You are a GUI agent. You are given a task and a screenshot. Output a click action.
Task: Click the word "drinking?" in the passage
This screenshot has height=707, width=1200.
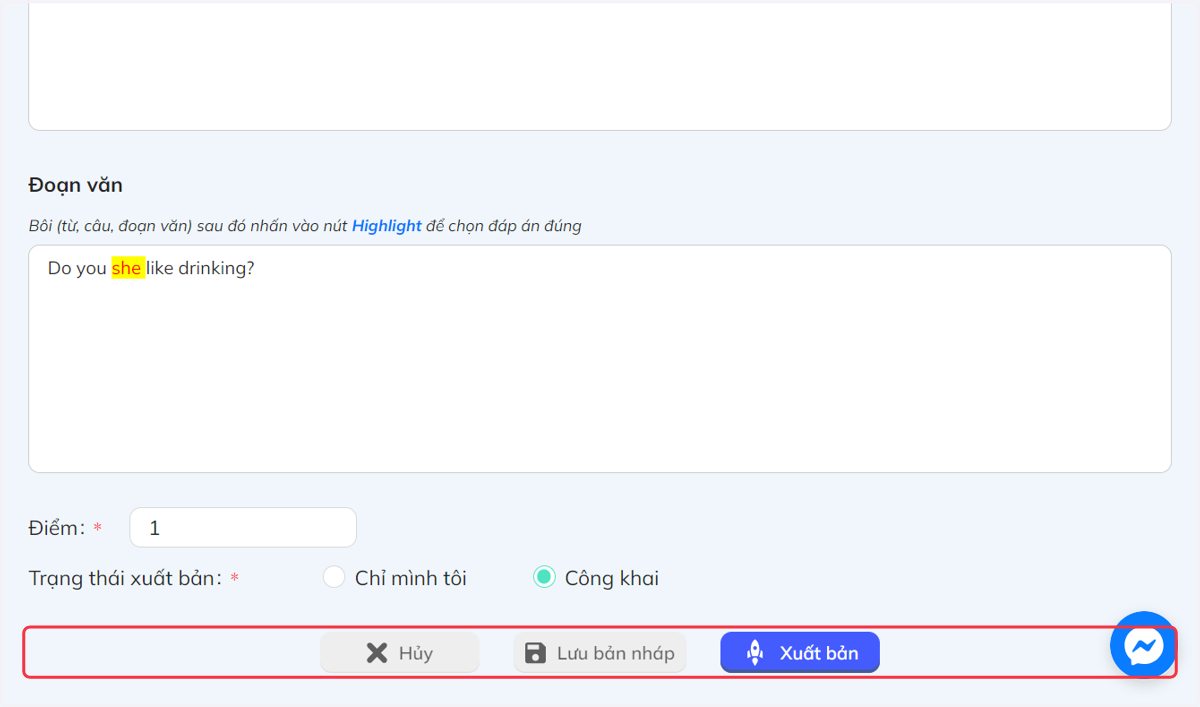coord(216,269)
